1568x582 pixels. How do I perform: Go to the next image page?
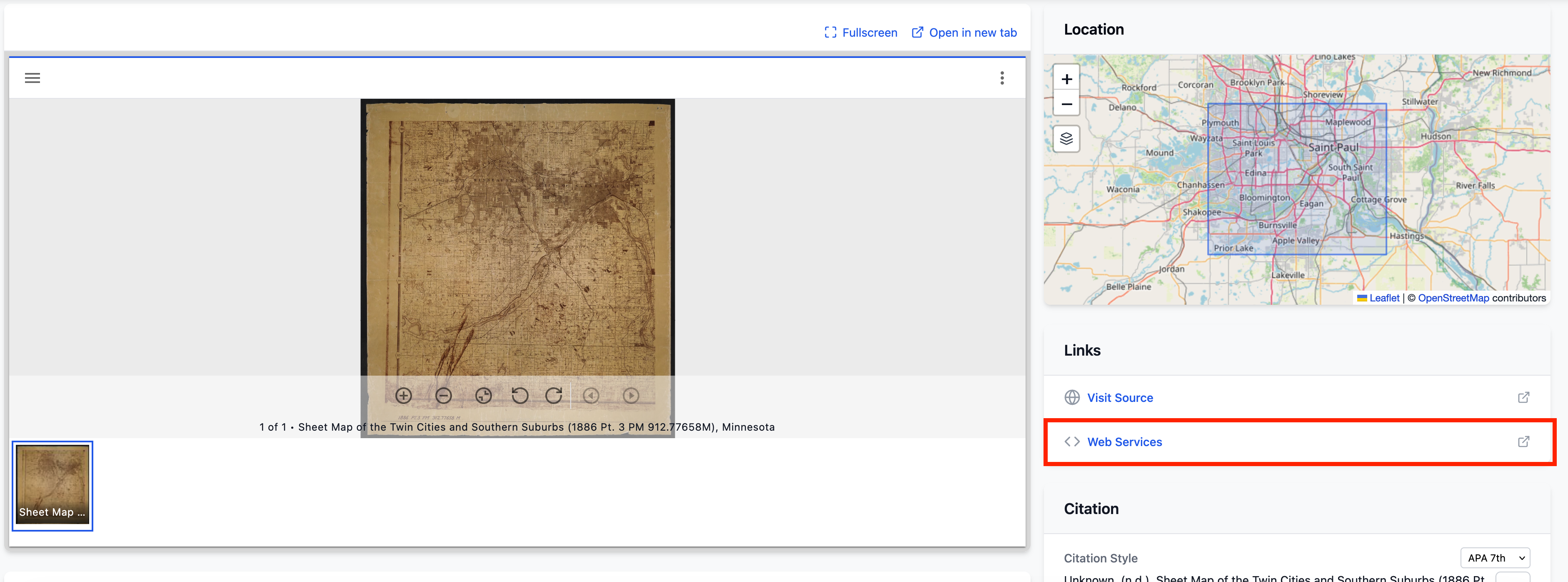(631, 396)
